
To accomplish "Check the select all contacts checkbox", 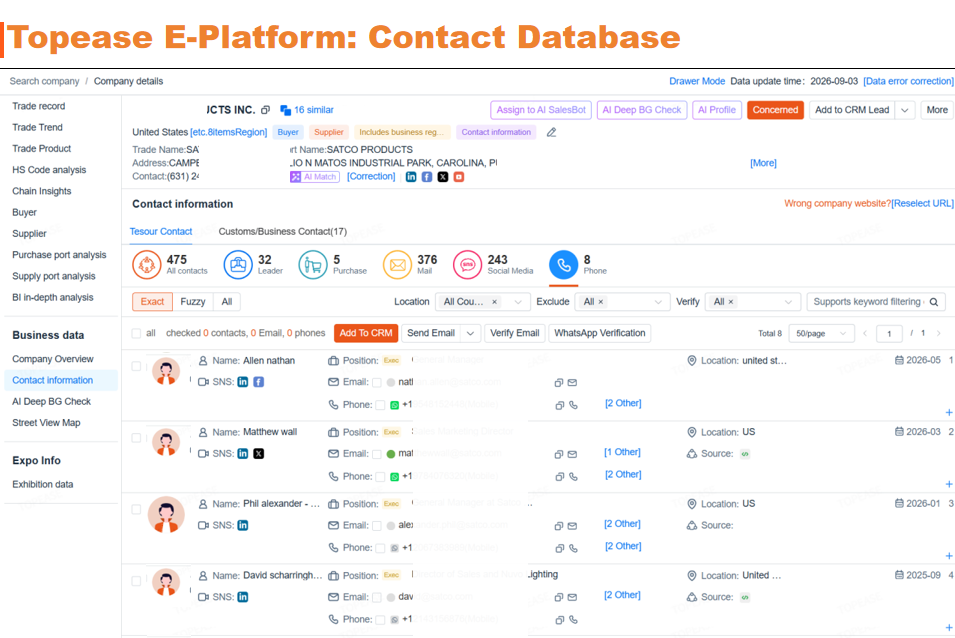I will [x=136, y=333].
